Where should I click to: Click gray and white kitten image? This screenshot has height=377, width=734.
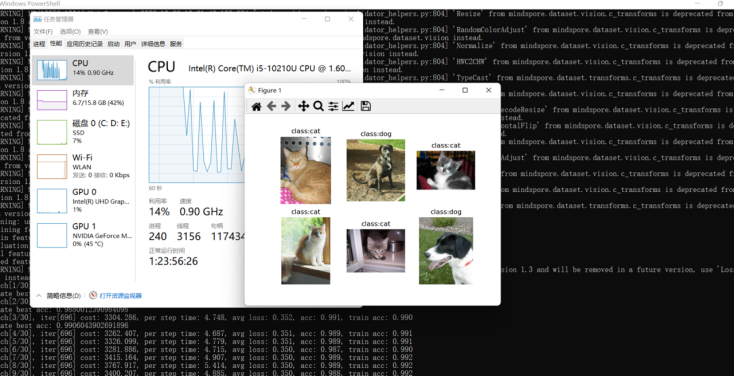[x=446, y=170]
